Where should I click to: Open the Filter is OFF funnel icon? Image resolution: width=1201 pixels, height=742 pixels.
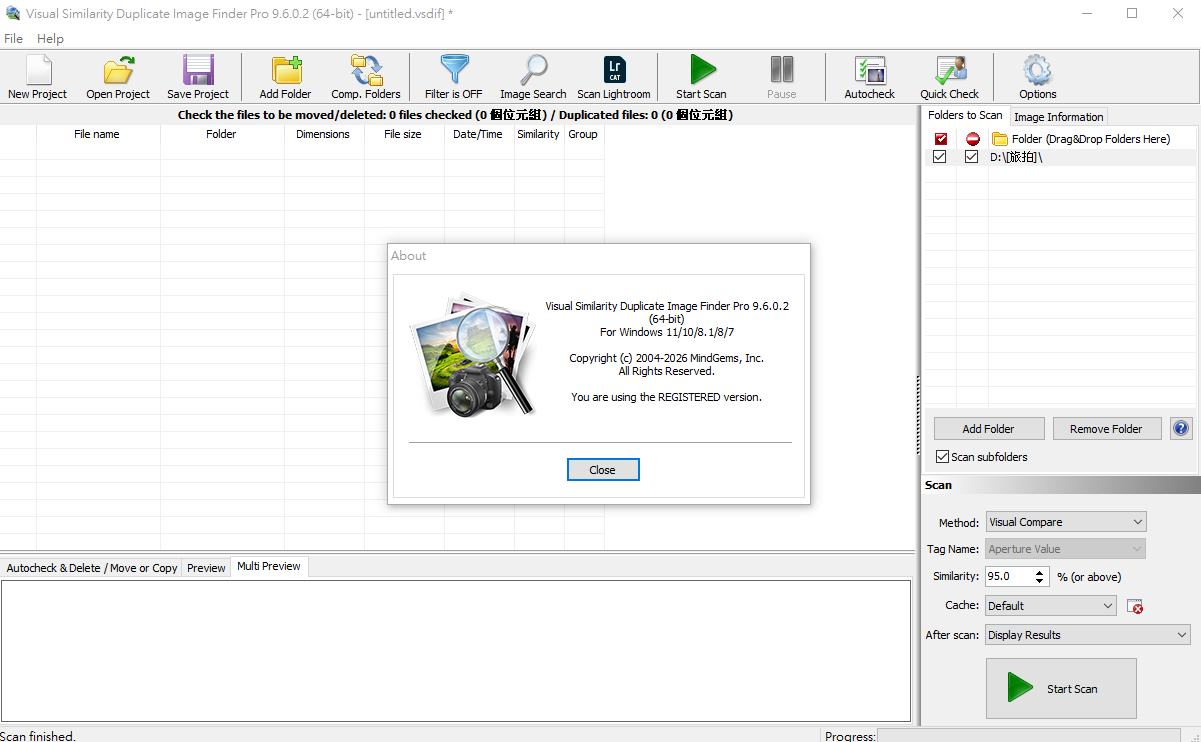coord(453,77)
